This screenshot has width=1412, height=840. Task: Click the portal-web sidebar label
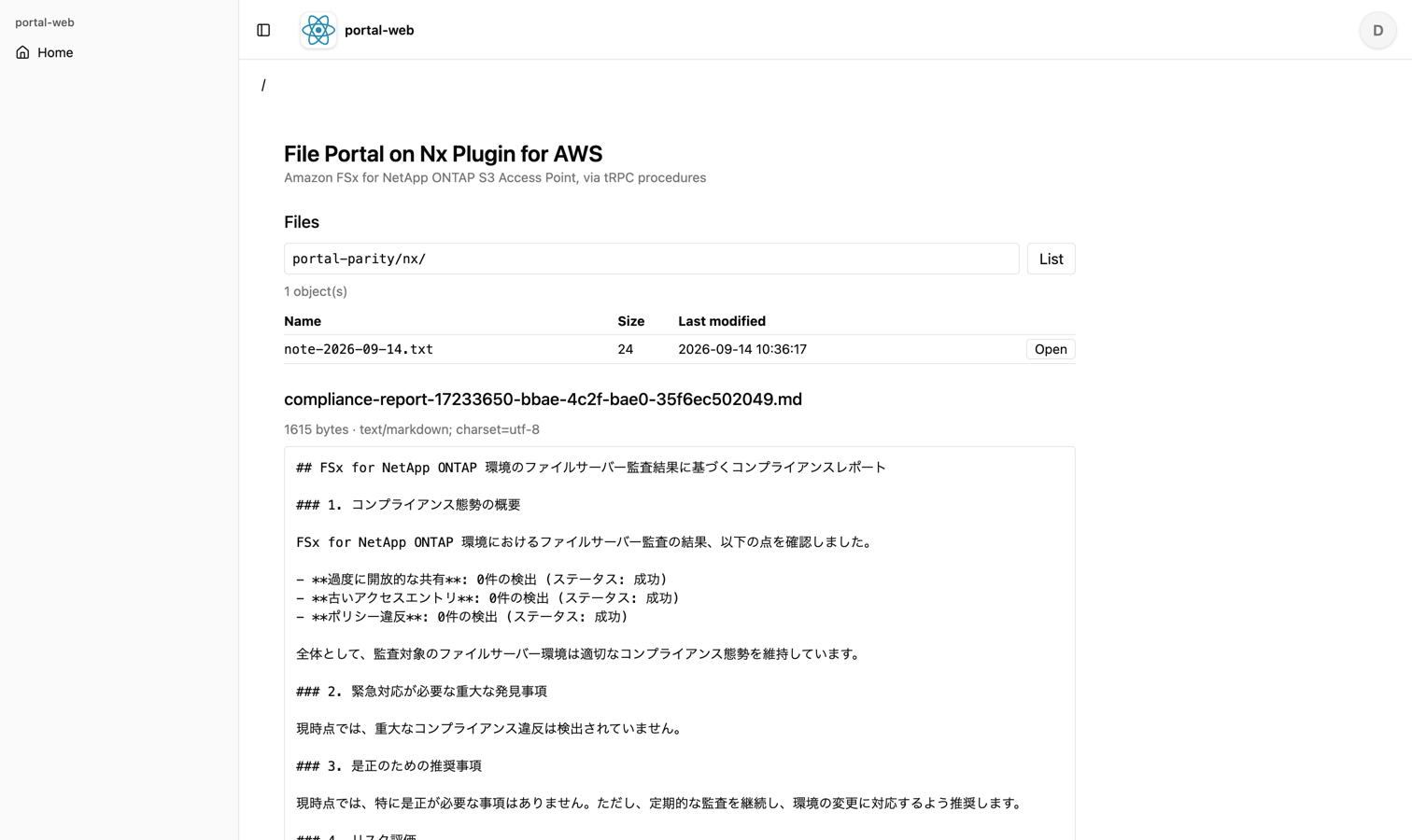(x=45, y=22)
